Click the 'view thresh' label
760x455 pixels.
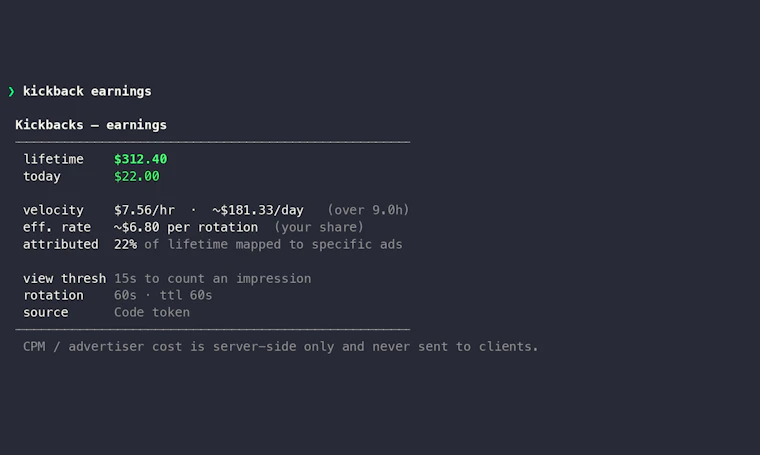(64, 279)
